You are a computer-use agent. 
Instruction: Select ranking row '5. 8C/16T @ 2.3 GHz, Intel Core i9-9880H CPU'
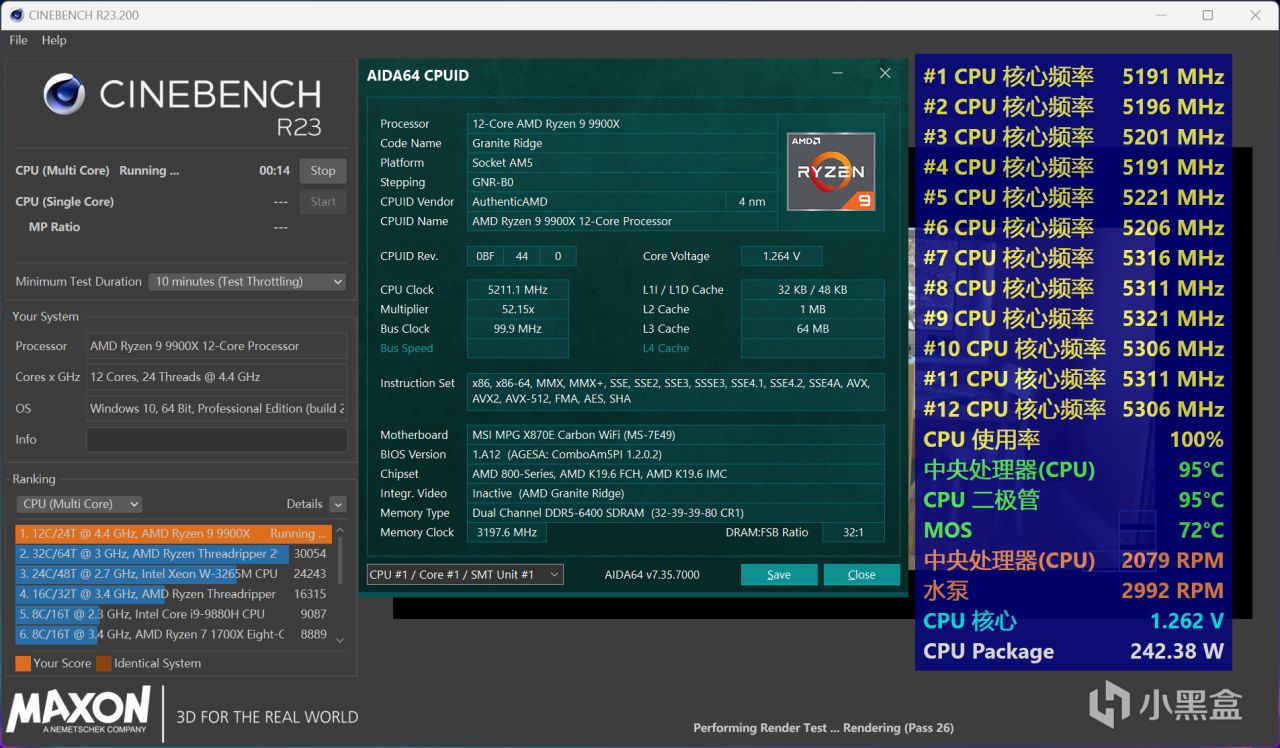174,614
